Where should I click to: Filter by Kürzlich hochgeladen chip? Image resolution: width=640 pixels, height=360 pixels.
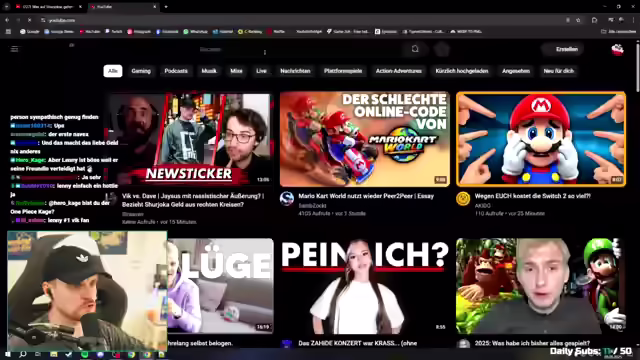point(462,71)
